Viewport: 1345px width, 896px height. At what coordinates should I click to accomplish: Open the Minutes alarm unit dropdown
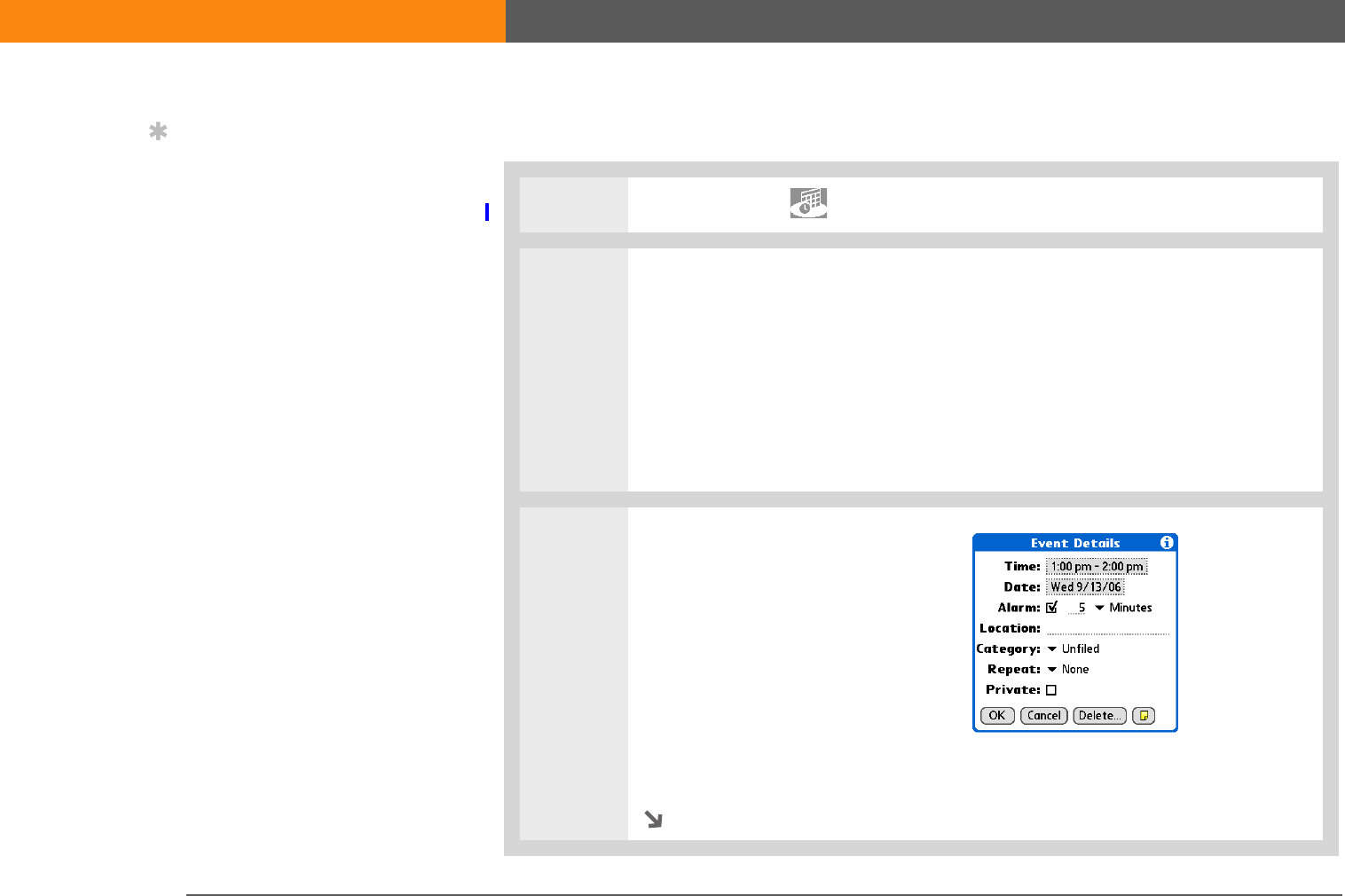(x=1123, y=608)
